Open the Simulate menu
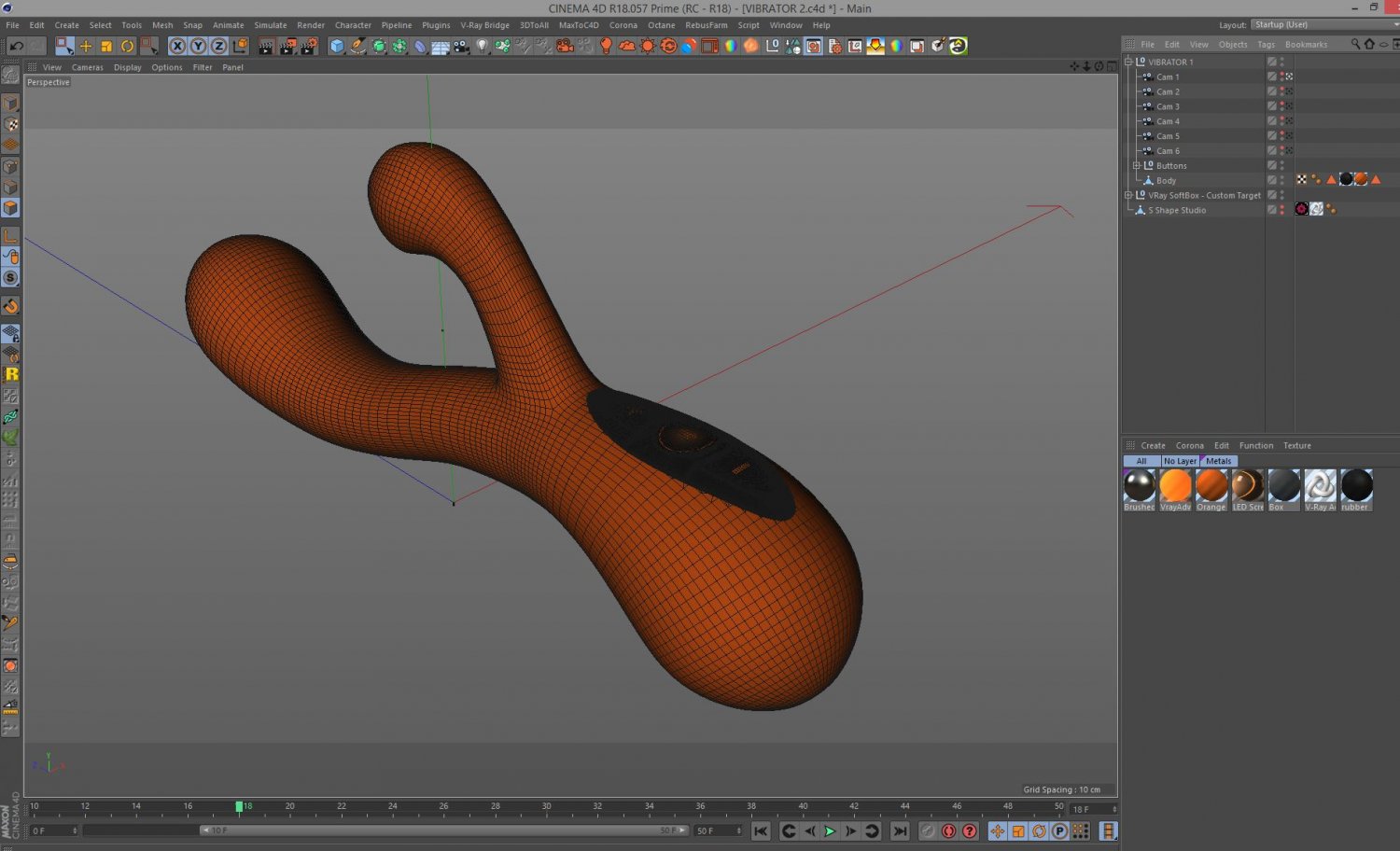This screenshot has width=1400, height=851. click(271, 25)
